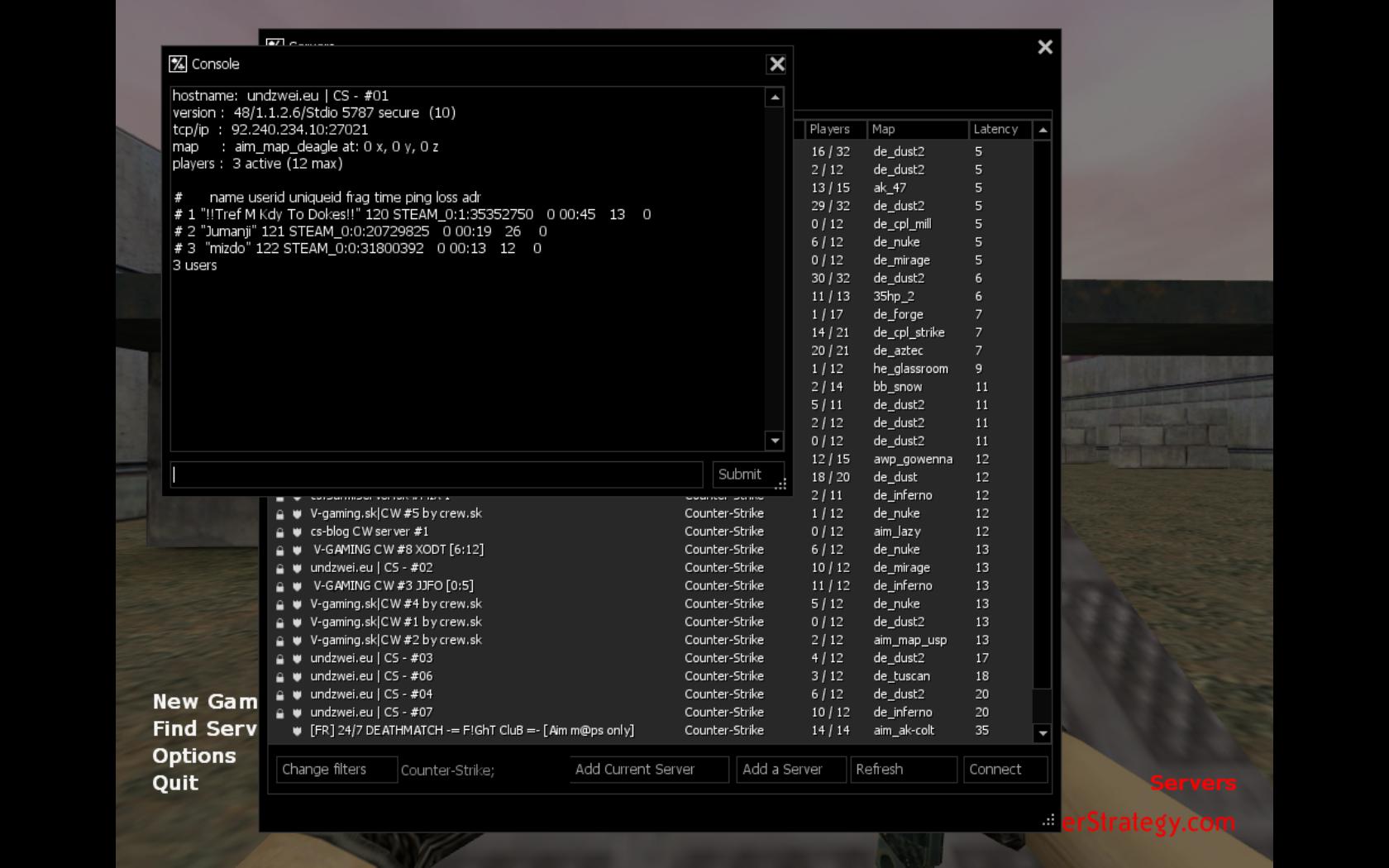Select server V-GAMING CW #8 XODT [6:12]
This screenshot has width=1389, height=868.
652,550
